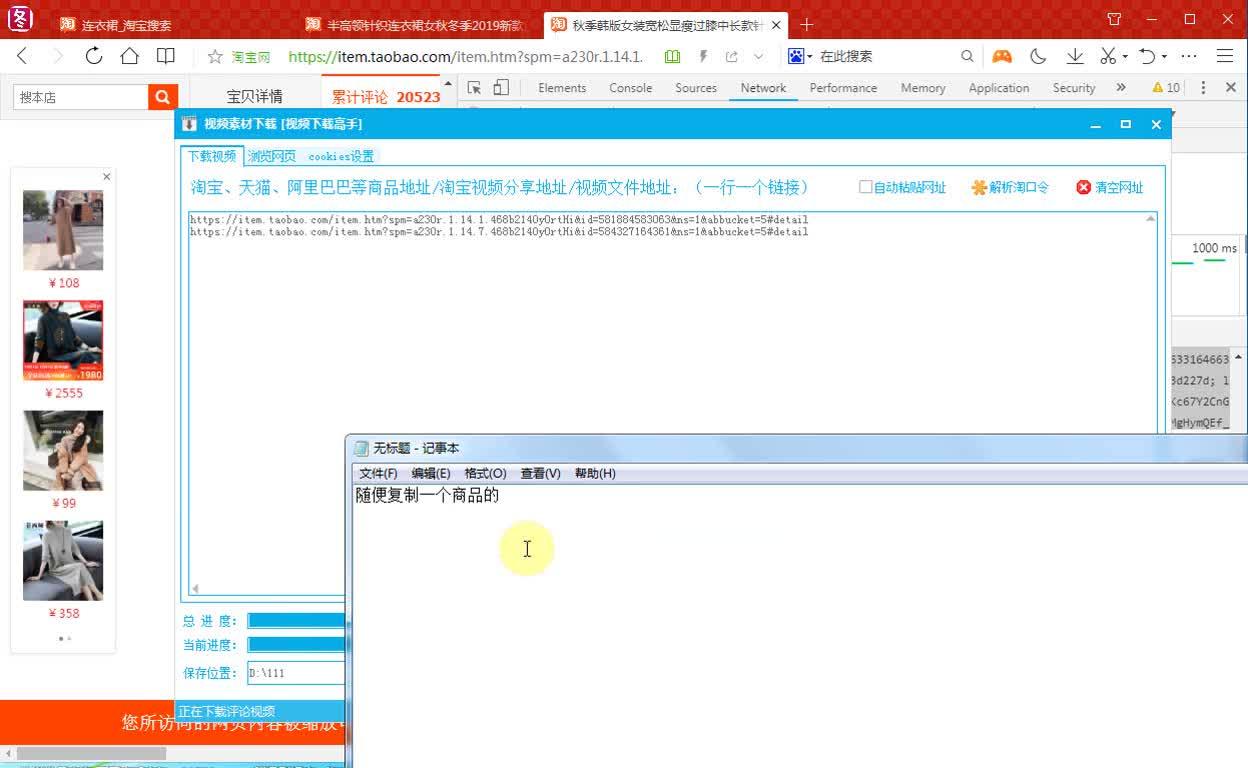Open the ¥2555 product thumbnail

(63, 340)
